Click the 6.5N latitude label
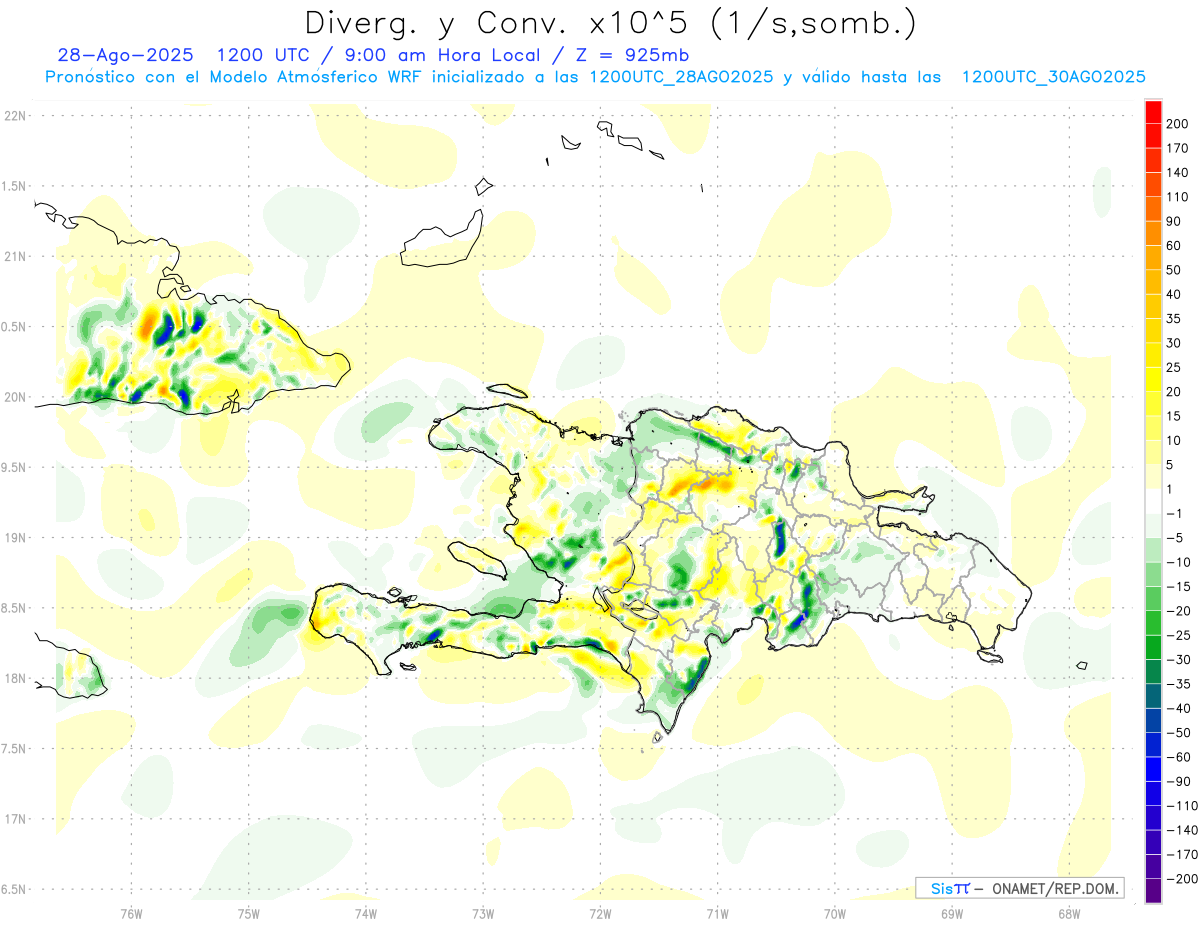The height and width of the screenshot is (927, 1200). [x=15, y=889]
